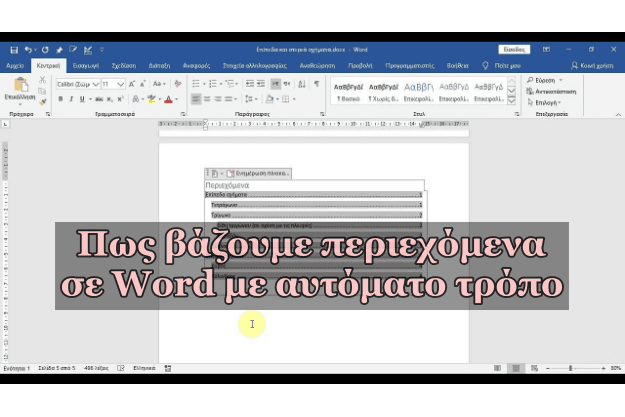625x417 pixels.
Task: Click the Περιεχόμενα heading in document
Action: click(x=227, y=185)
